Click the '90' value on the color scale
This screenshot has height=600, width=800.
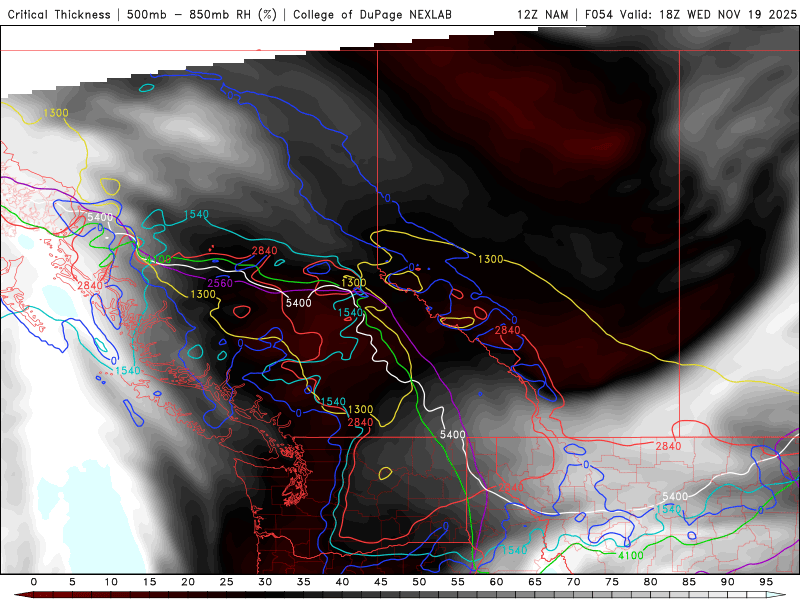[x=727, y=582]
